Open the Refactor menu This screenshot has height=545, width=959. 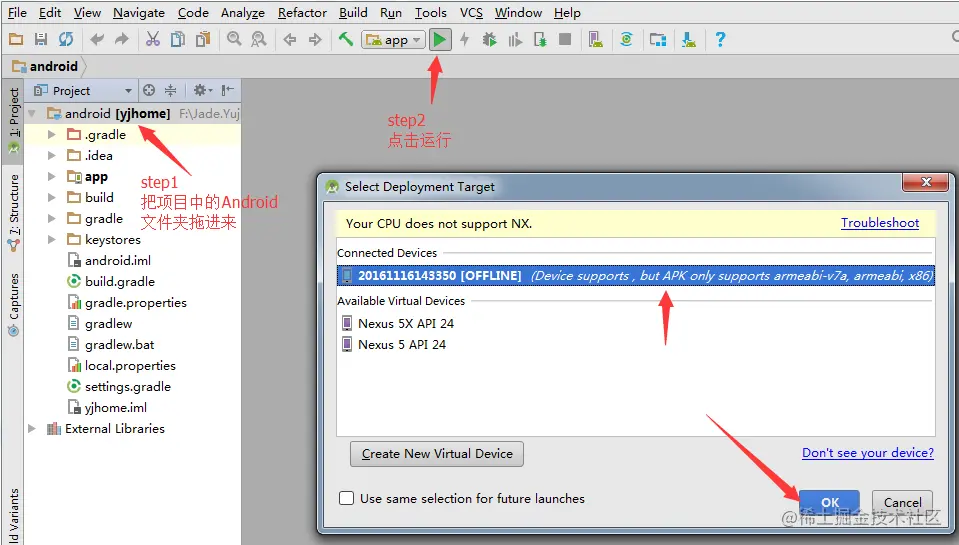302,13
